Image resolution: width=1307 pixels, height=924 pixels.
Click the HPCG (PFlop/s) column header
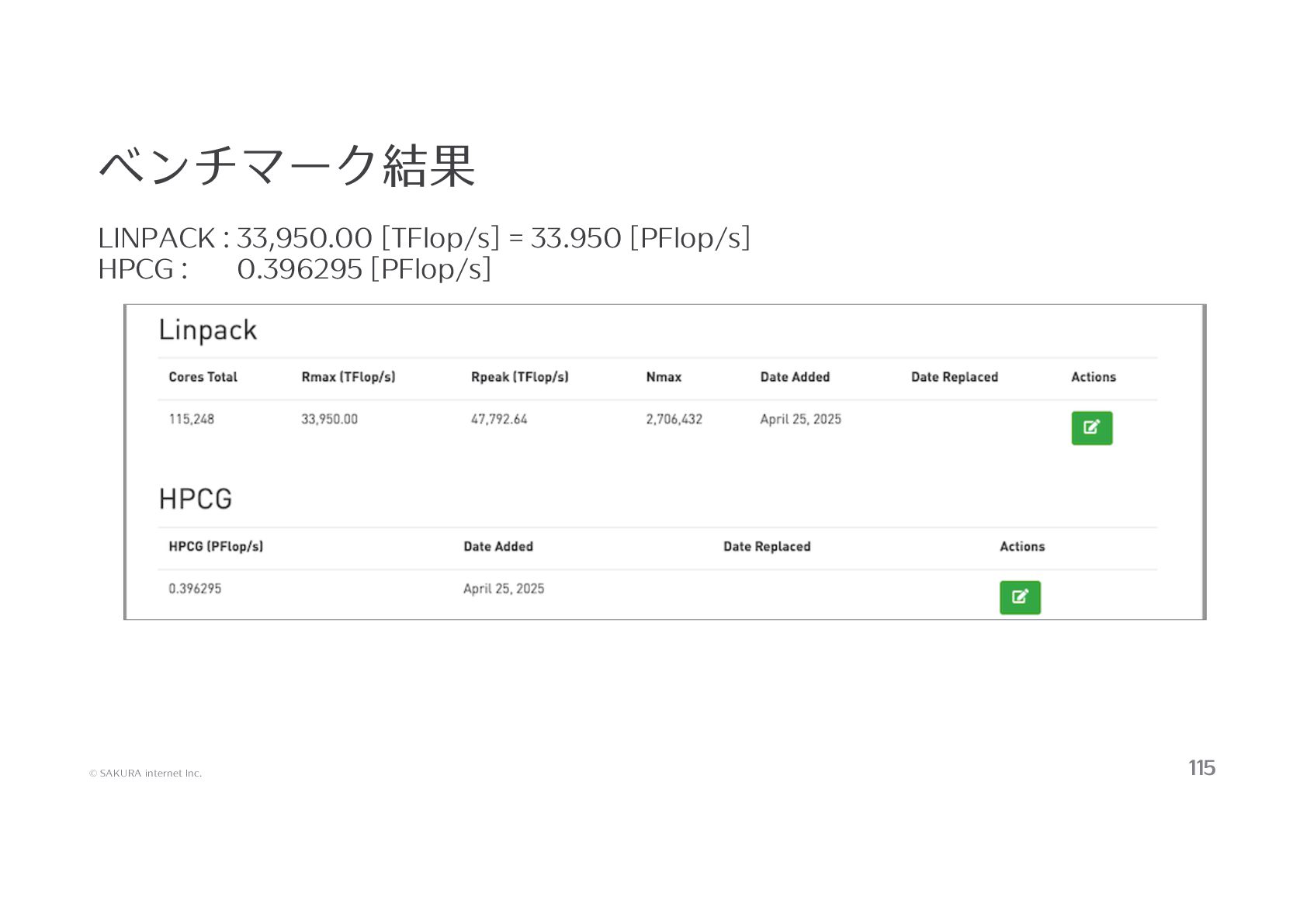point(216,546)
